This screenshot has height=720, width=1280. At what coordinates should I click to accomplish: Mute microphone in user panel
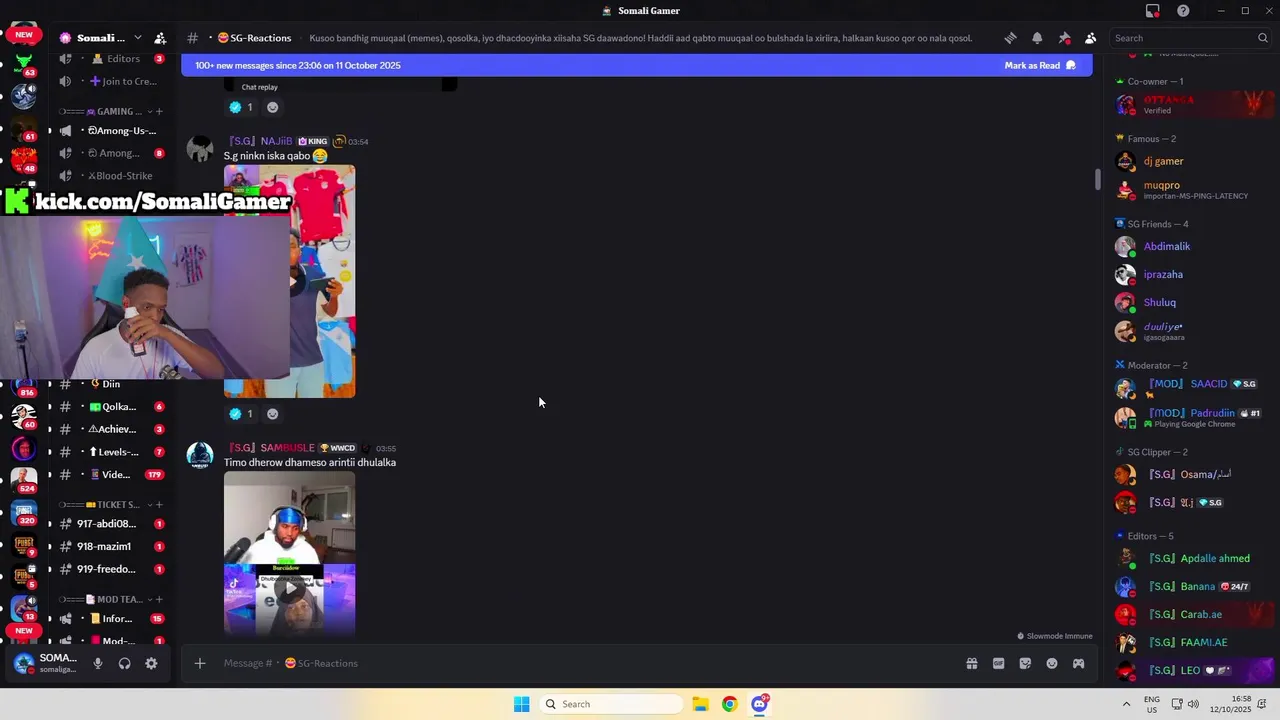(98, 663)
